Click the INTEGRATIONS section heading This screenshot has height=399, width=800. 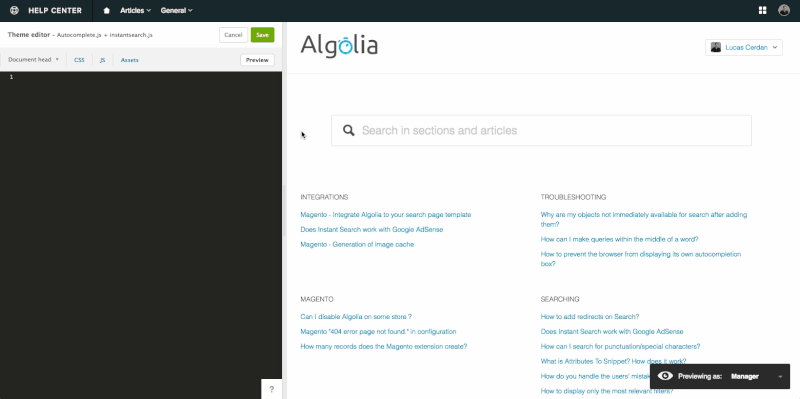coord(324,197)
